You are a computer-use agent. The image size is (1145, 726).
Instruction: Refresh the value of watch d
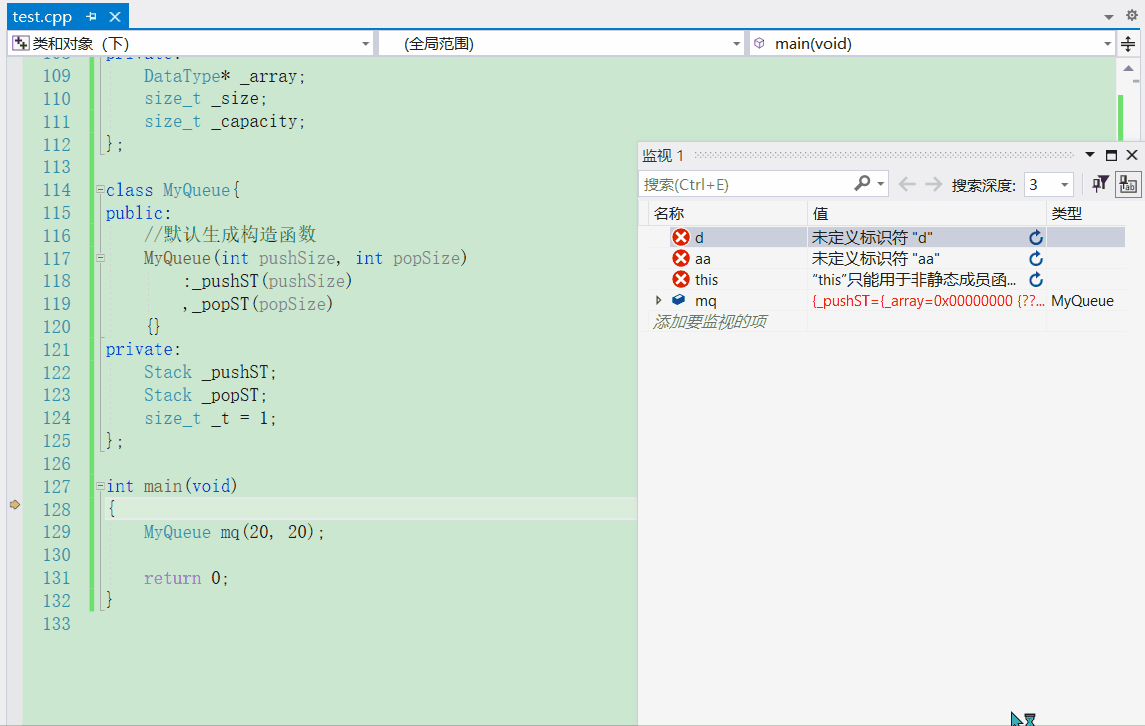pos(1035,237)
